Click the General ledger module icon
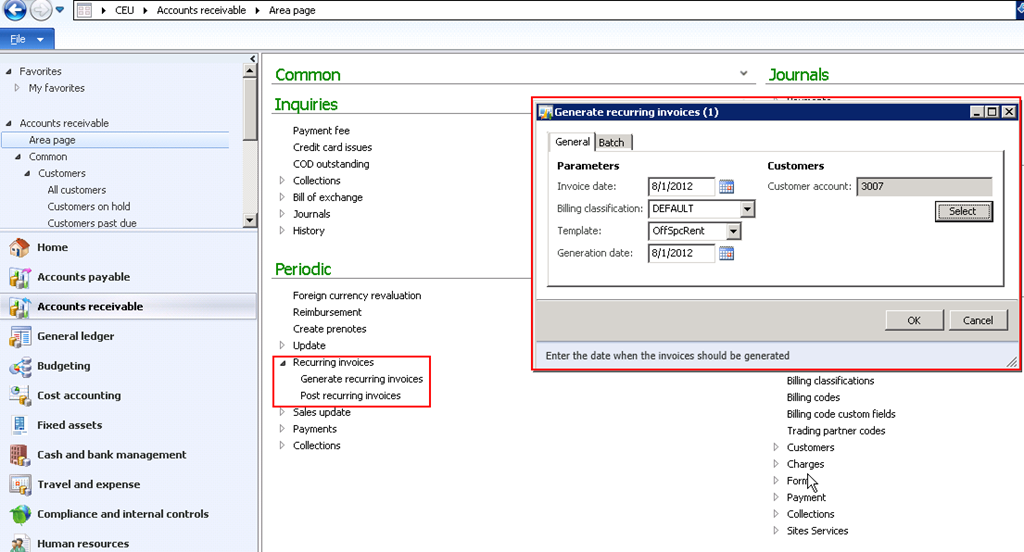The width and height of the screenshot is (1024, 552). point(19,337)
